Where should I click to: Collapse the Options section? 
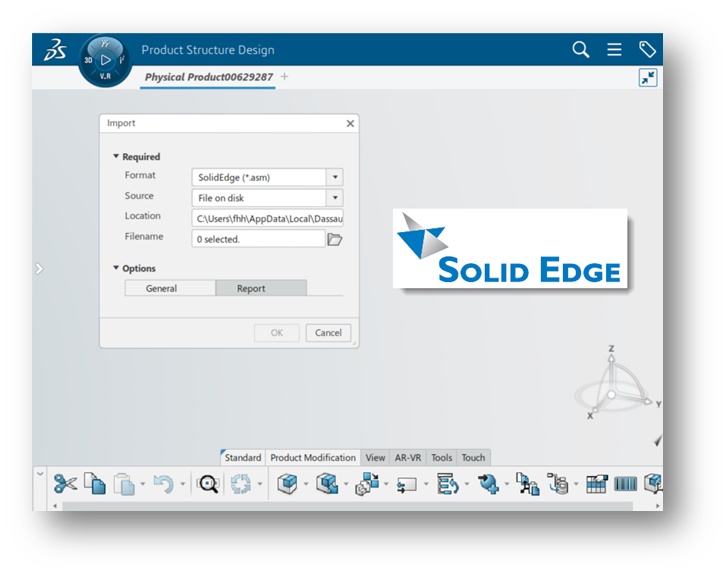(116, 268)
